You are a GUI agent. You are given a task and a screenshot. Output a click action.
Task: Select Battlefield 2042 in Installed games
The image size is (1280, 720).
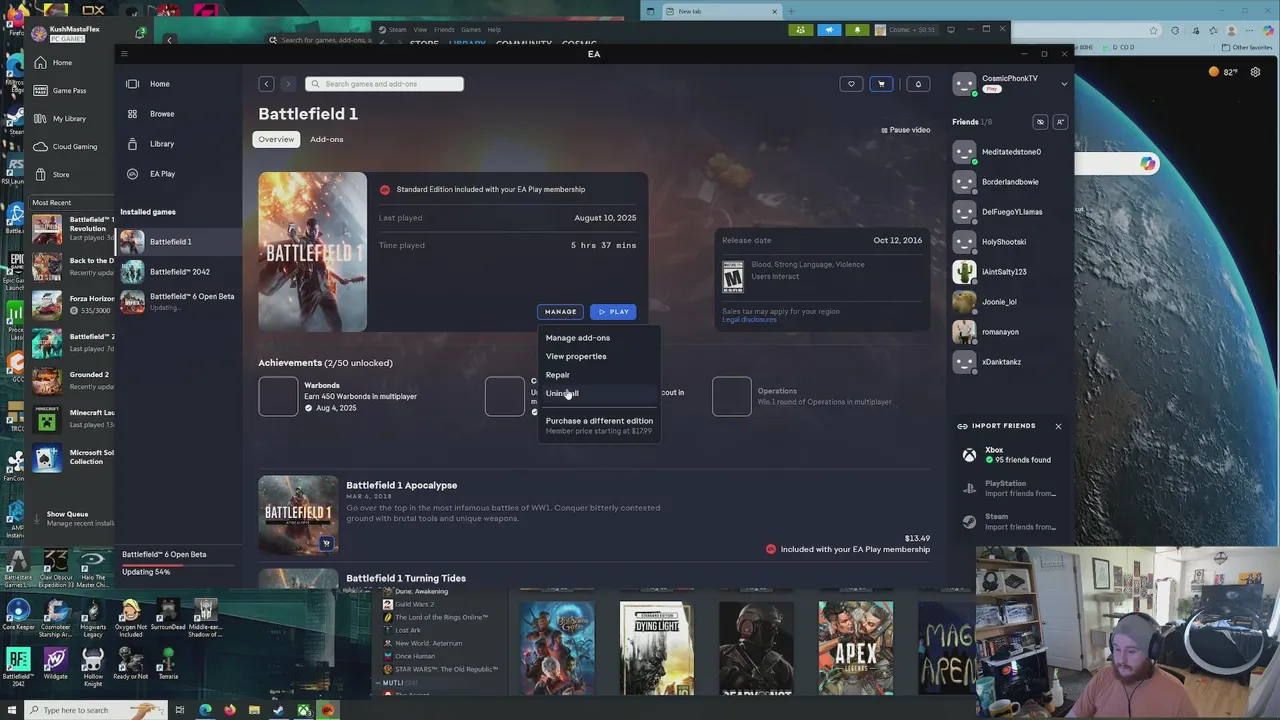point(177,272)
